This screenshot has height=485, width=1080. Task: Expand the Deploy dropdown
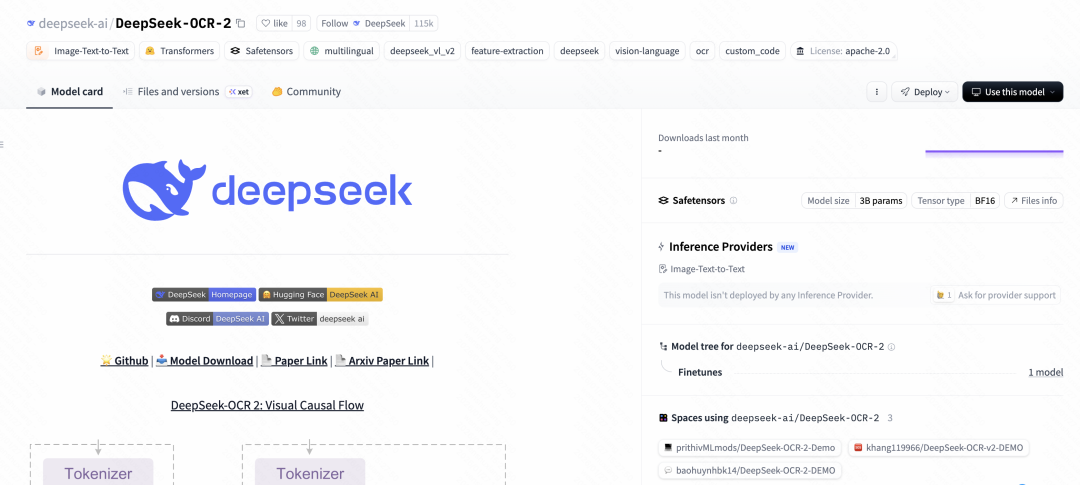923,92
